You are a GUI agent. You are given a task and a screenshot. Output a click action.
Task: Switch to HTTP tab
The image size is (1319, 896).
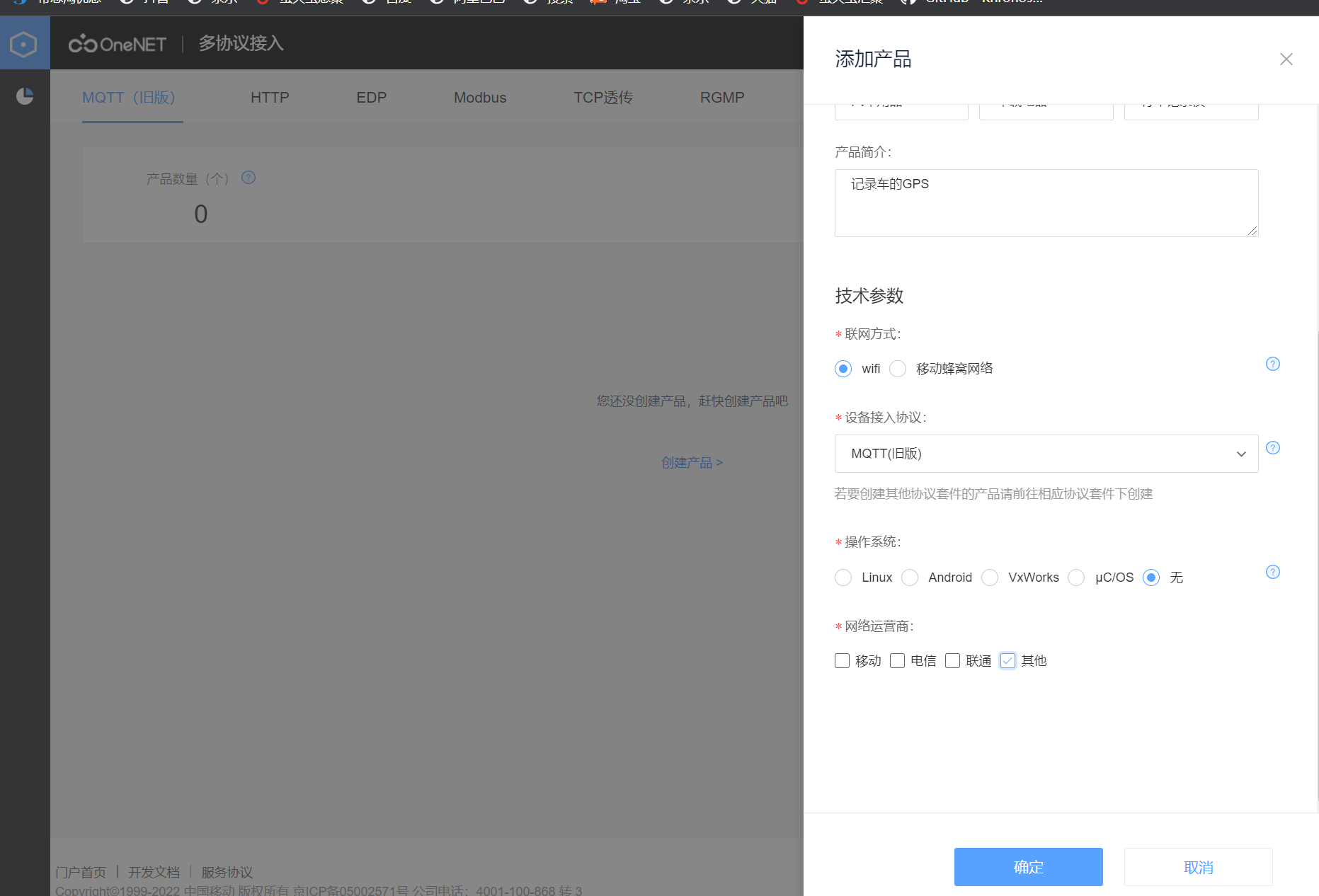pyautogui.click(x=270, y=98)
